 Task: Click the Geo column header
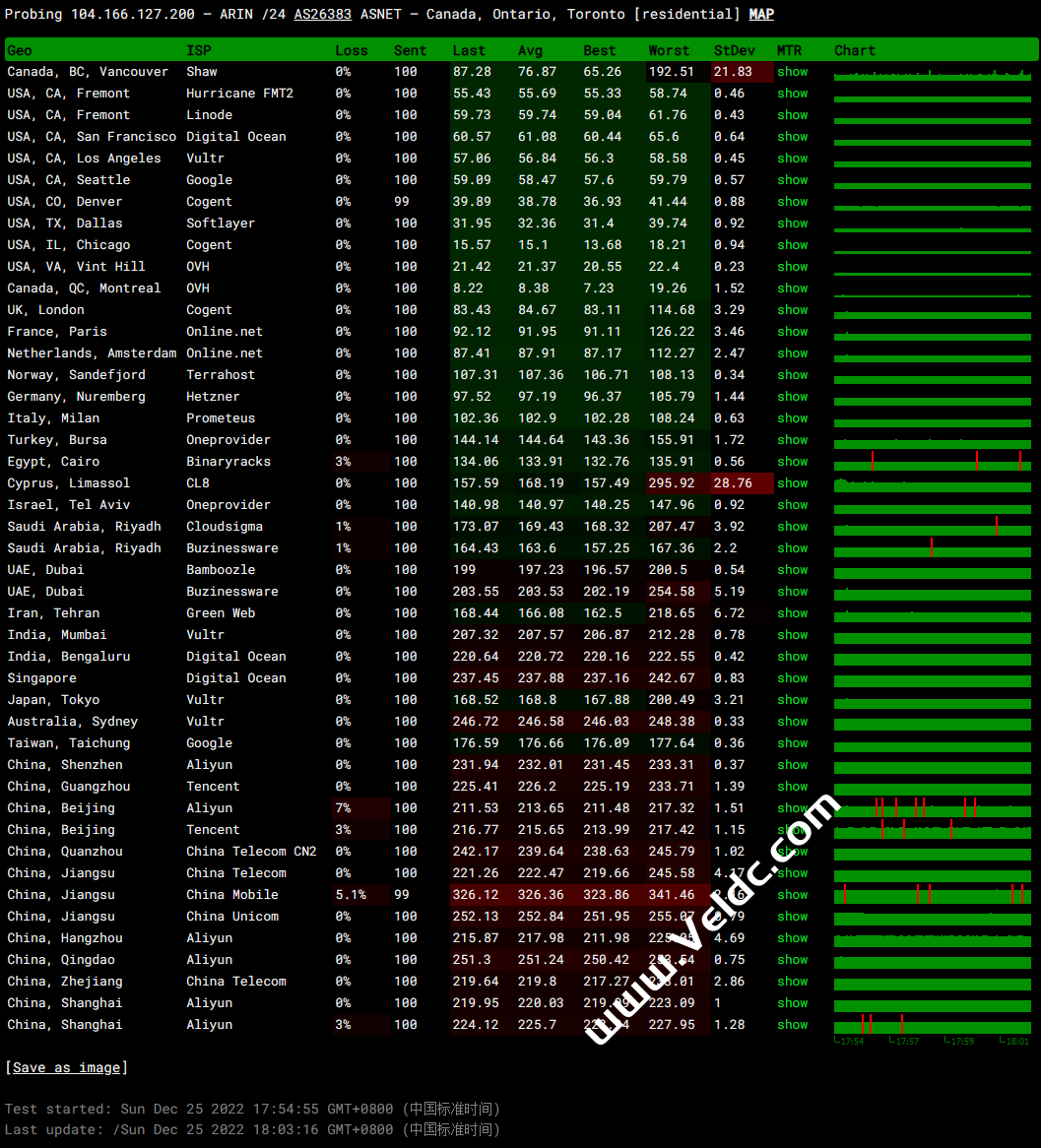pyautogui.click(x=20, y=50)
